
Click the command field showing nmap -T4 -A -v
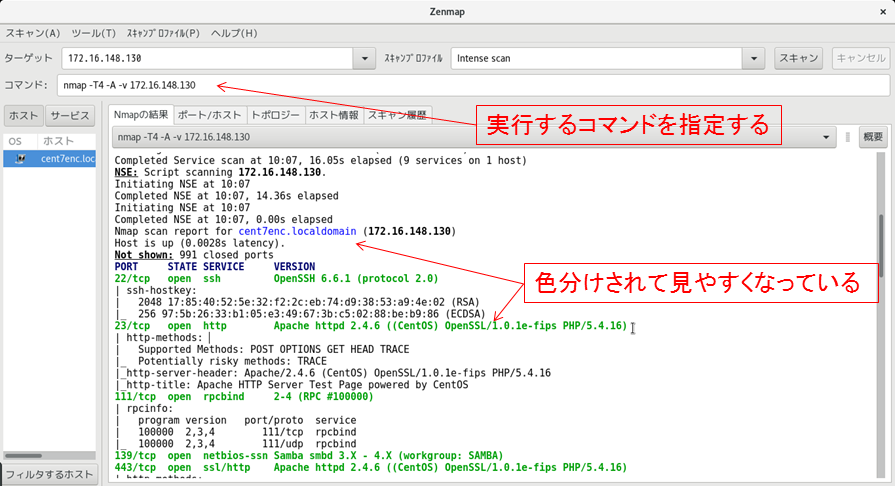[473, 85]
